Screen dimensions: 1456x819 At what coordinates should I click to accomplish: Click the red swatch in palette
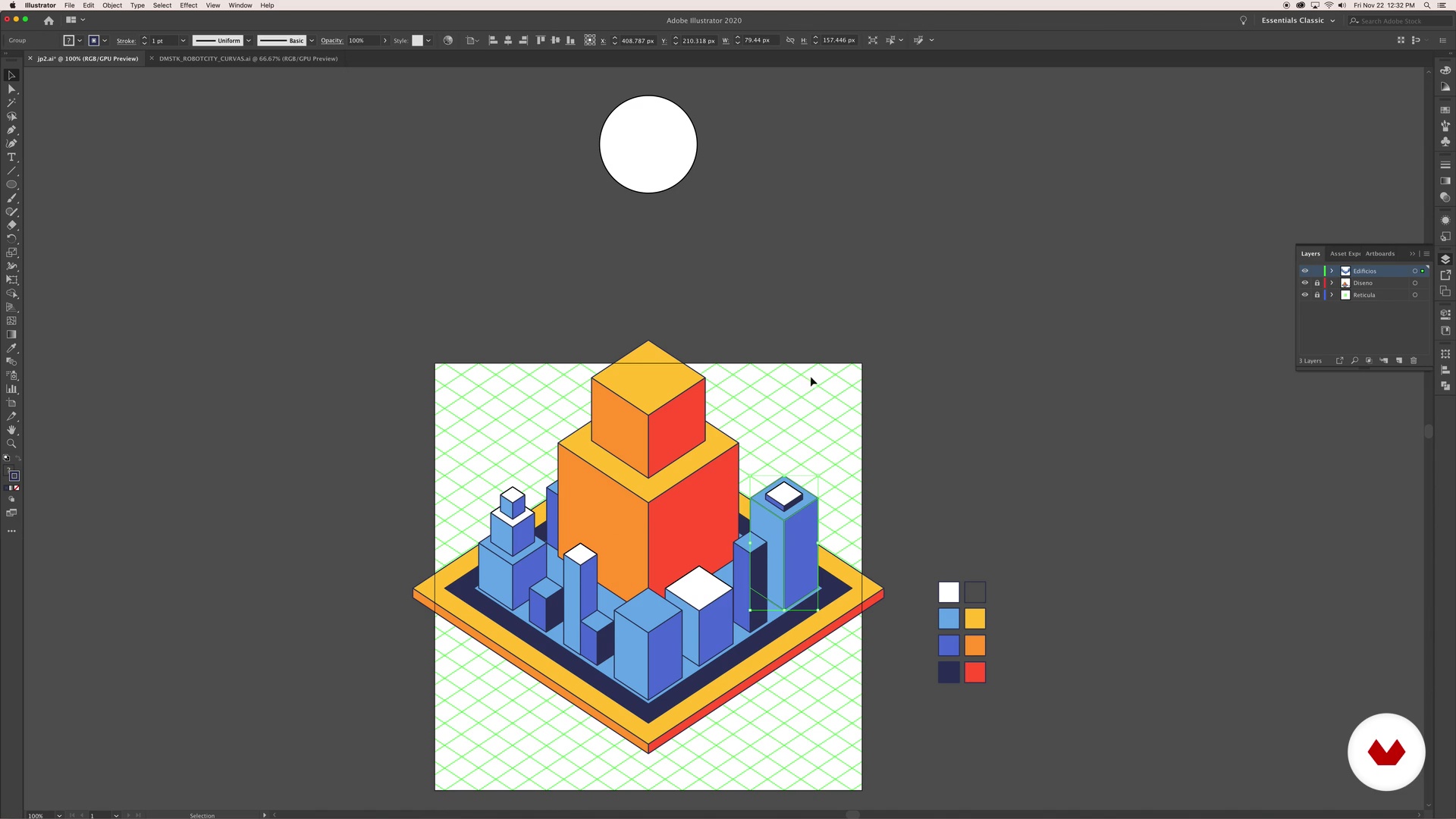975,672
